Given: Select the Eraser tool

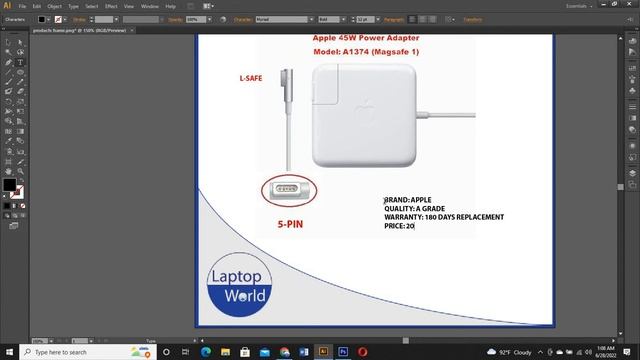Looking at the screenshot, I should tap(20, 91).
